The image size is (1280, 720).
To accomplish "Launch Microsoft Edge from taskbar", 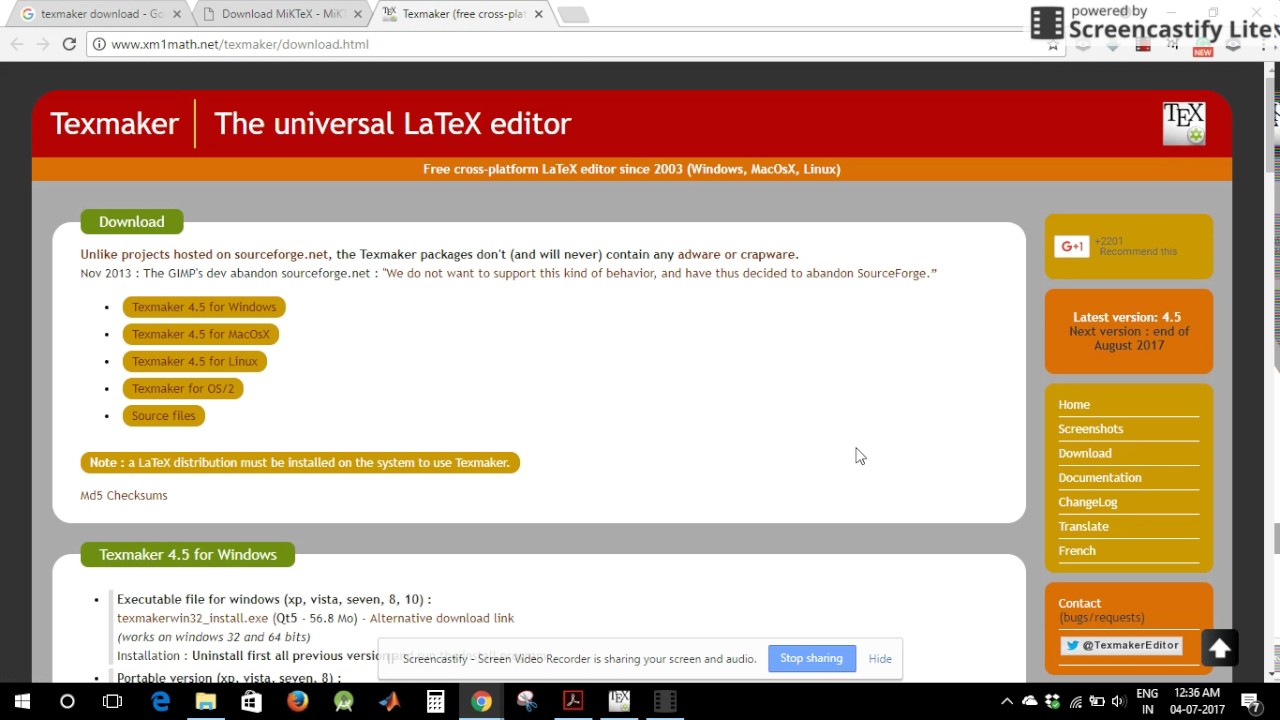I will (x=160, y=701).
